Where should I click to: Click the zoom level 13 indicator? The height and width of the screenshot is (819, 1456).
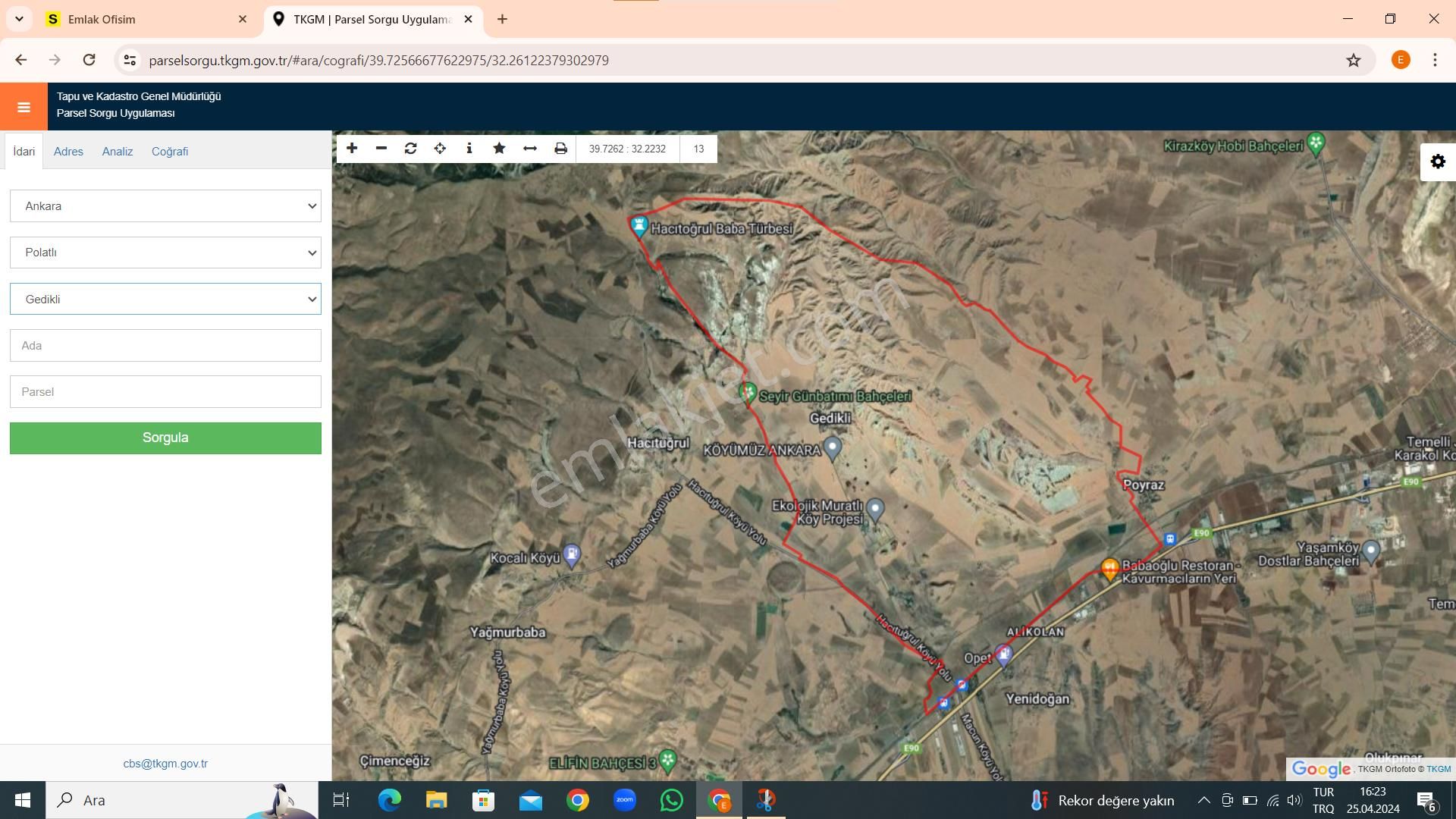pyautogui.click(x=698, y=149)
